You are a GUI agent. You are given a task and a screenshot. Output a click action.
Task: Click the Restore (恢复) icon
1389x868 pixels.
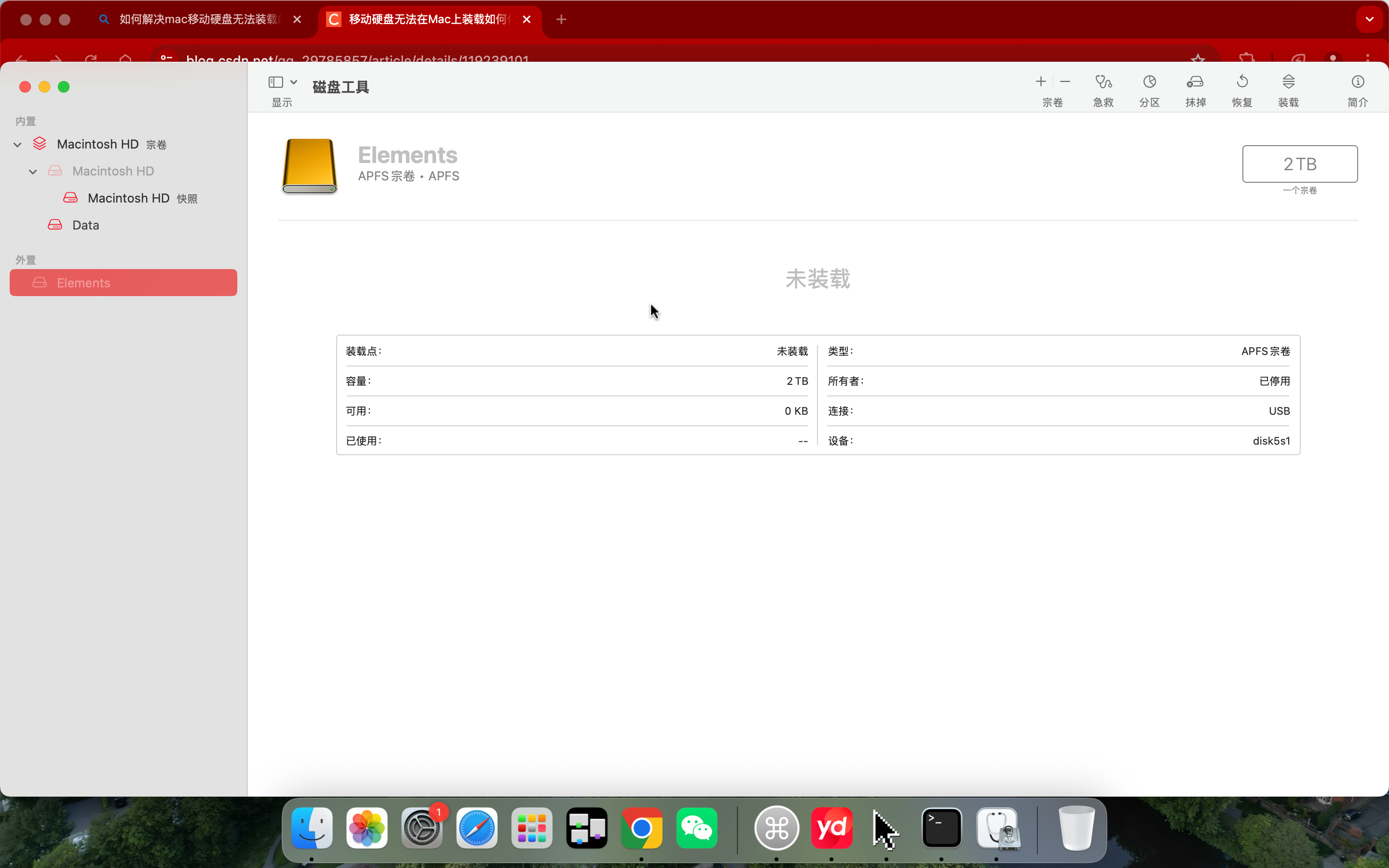coord(1241,82)
